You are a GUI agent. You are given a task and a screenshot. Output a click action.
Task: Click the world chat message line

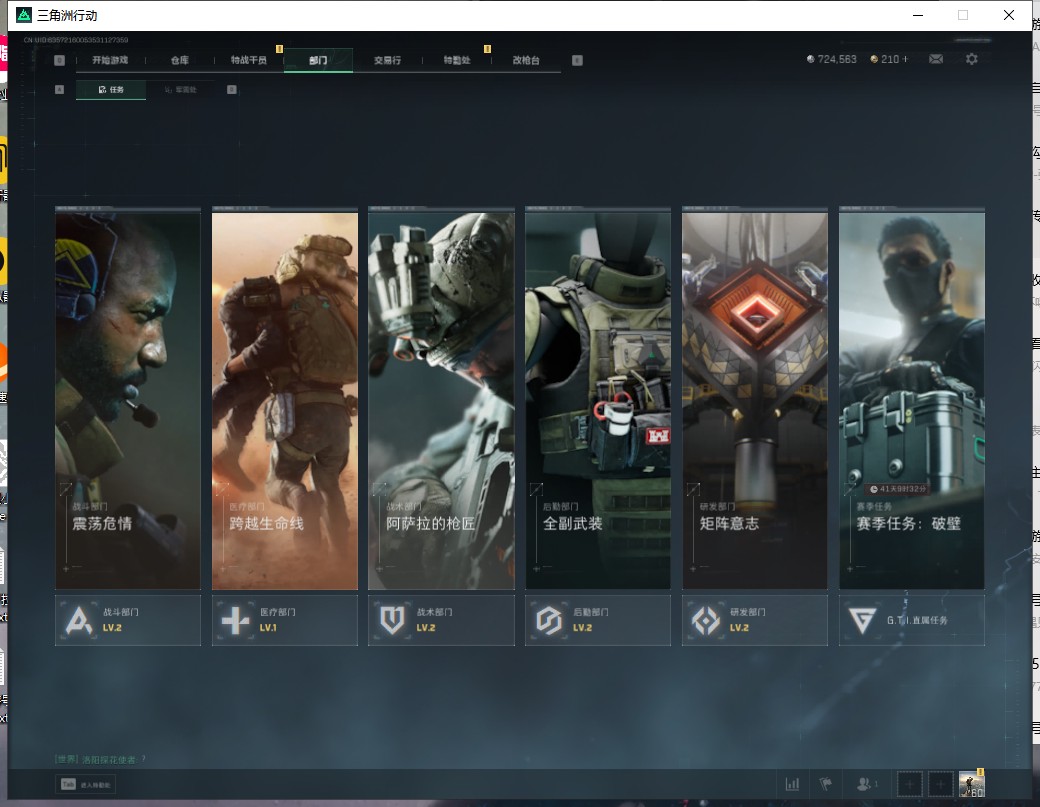click(100, 759)
